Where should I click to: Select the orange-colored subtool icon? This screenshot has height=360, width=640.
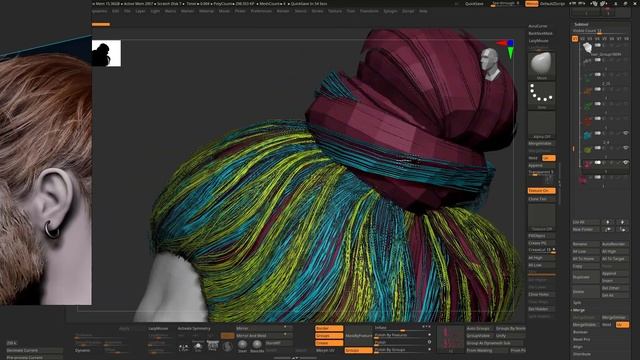pyautogui.click(x=587, y=91)
